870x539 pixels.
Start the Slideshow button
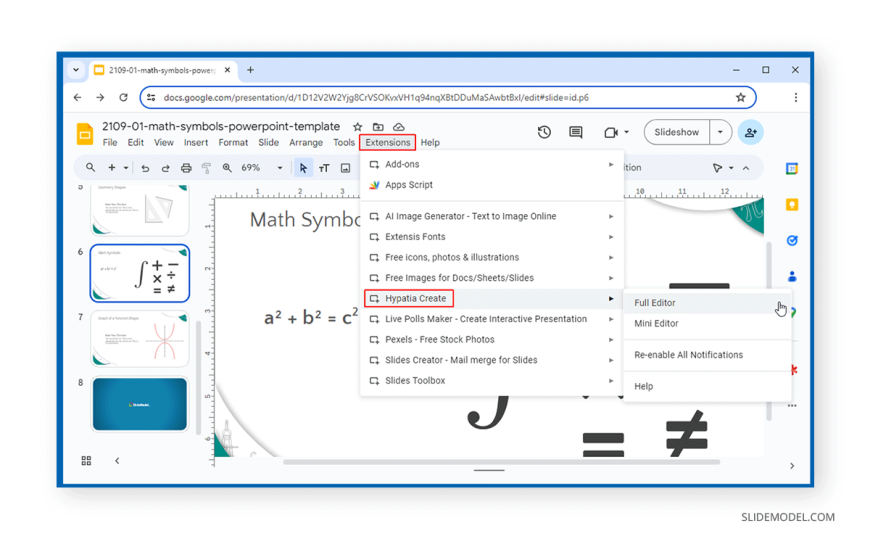[x=676, y=132]
